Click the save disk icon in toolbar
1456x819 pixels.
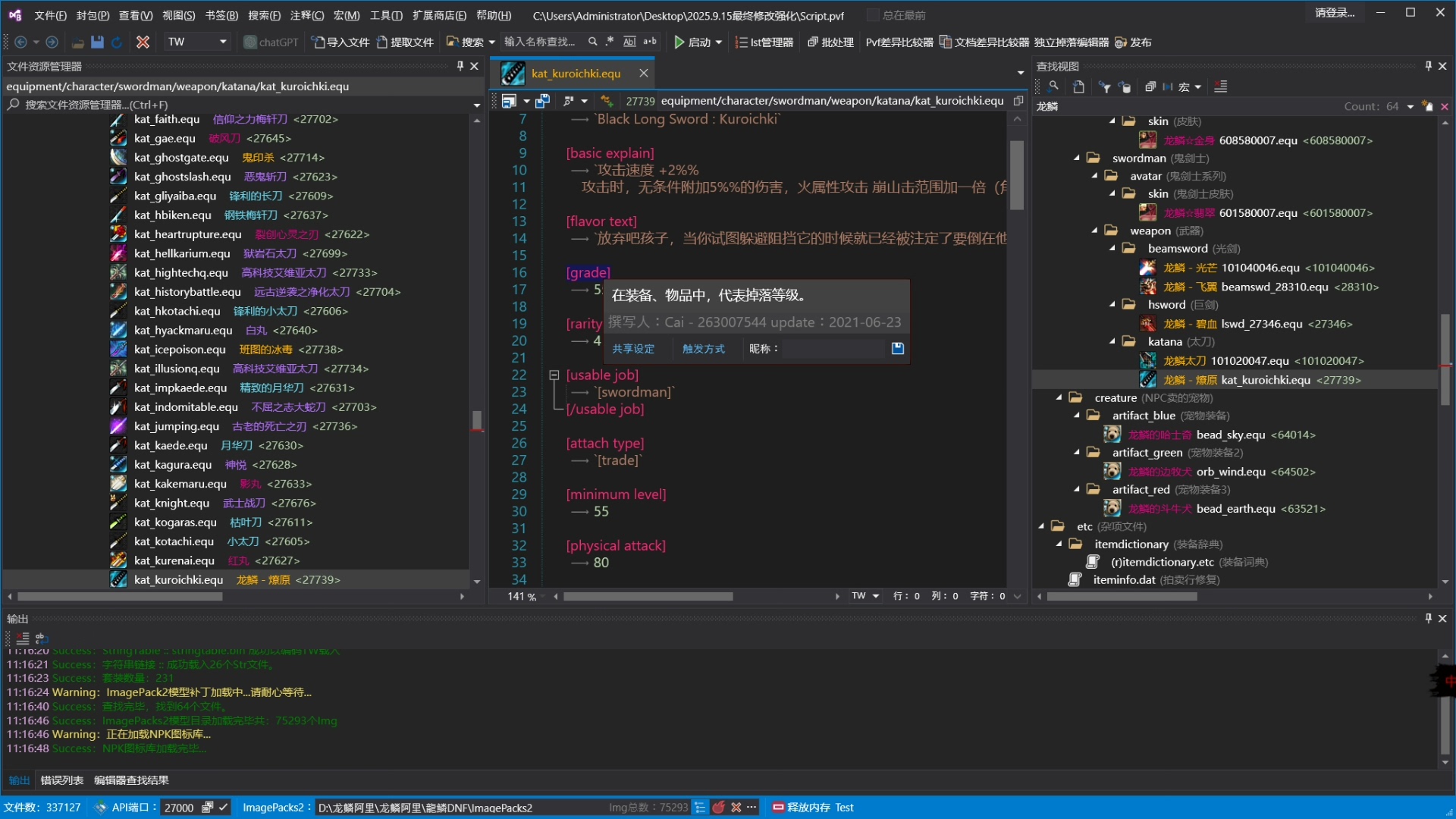click(x=97, y=42)
